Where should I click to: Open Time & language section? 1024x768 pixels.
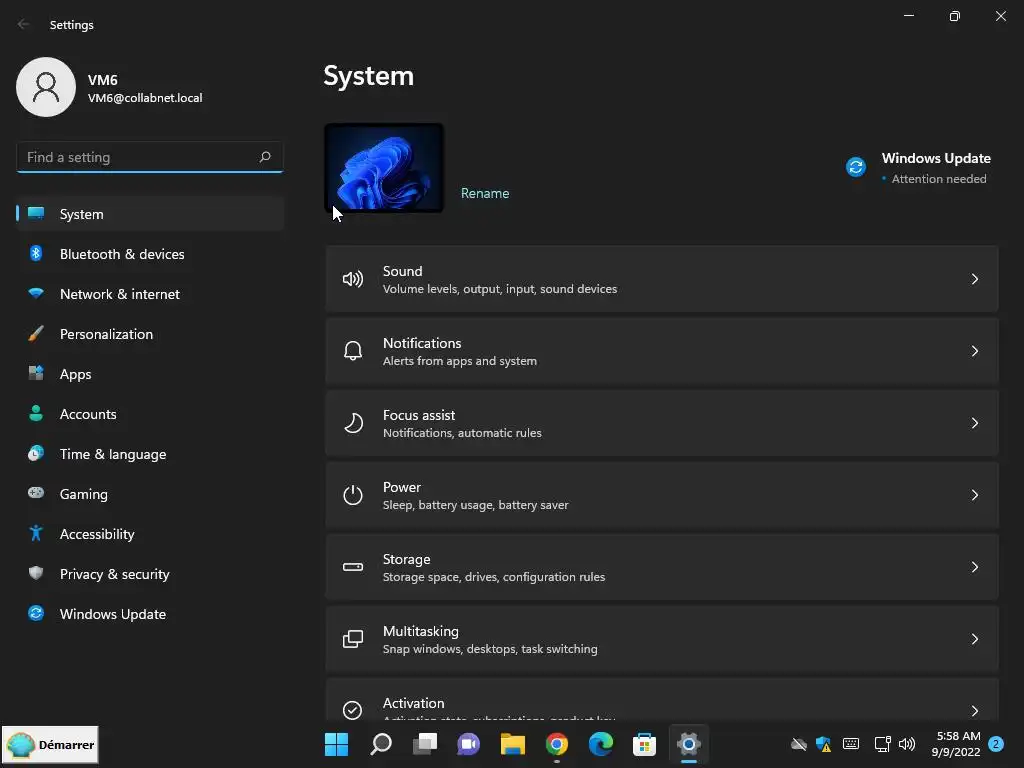(150, 453)
